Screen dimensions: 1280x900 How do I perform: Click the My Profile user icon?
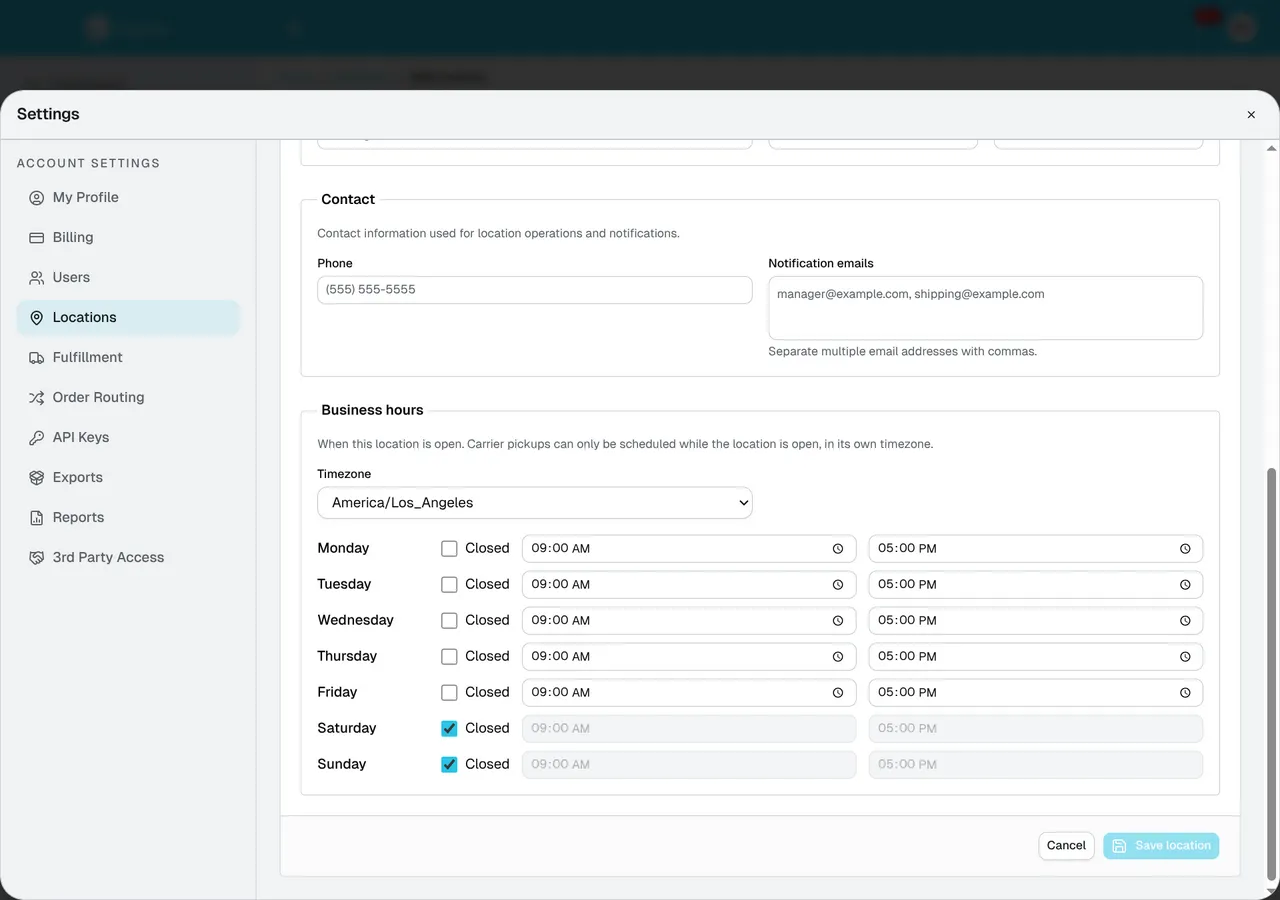tap(37, 198)
